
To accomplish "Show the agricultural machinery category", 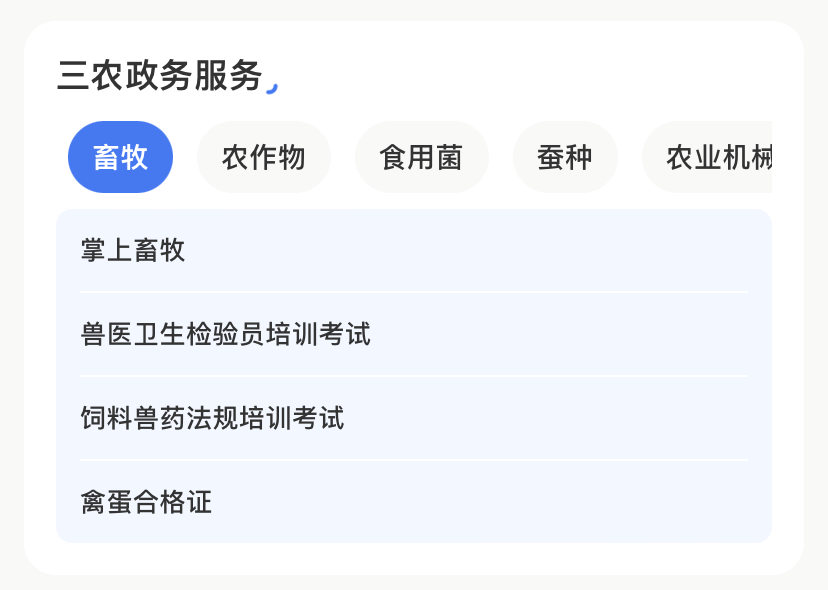I will [707, 157].
